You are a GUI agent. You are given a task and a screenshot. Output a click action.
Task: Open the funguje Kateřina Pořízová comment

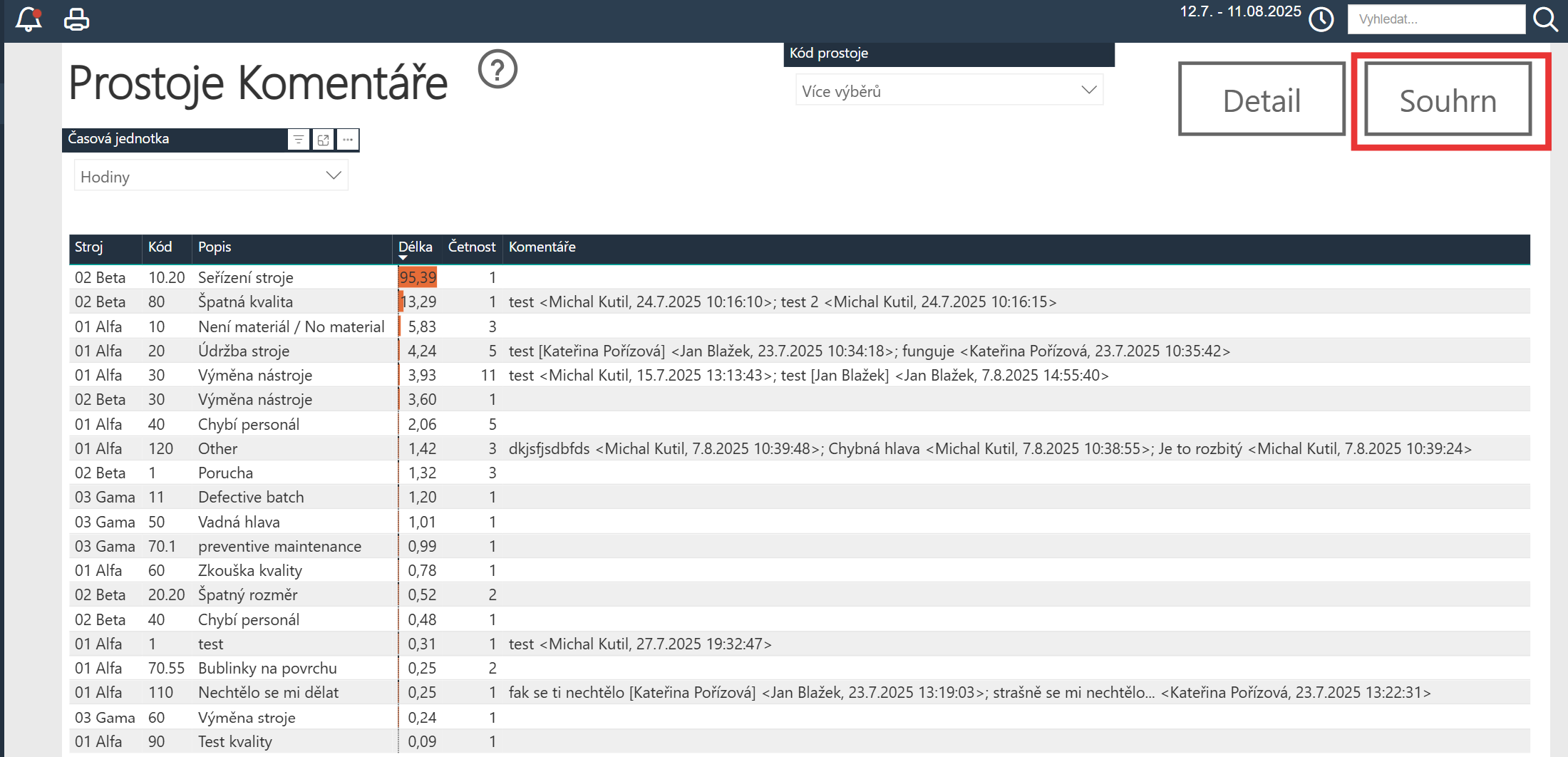[1066, 351]
